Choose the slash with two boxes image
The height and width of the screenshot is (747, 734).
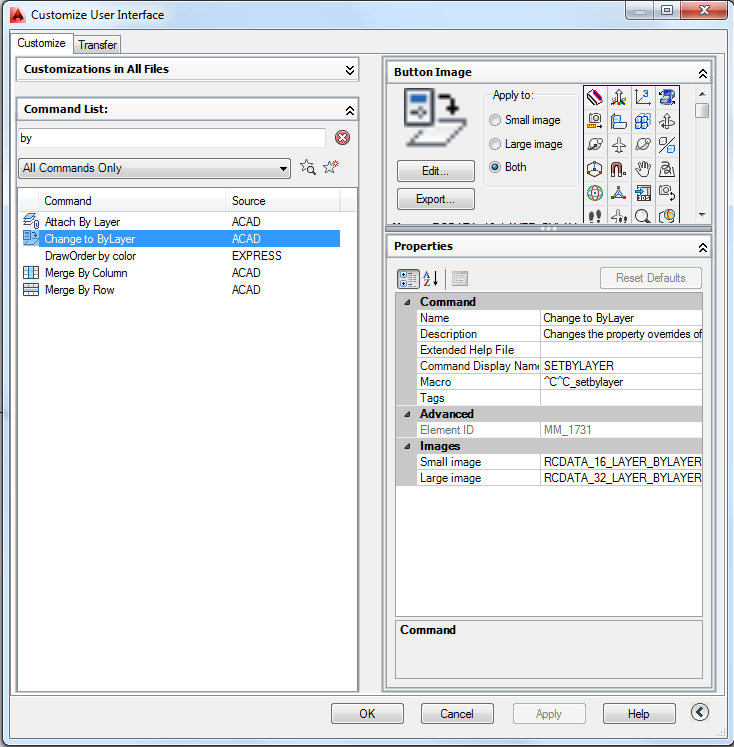pos(667,145)
